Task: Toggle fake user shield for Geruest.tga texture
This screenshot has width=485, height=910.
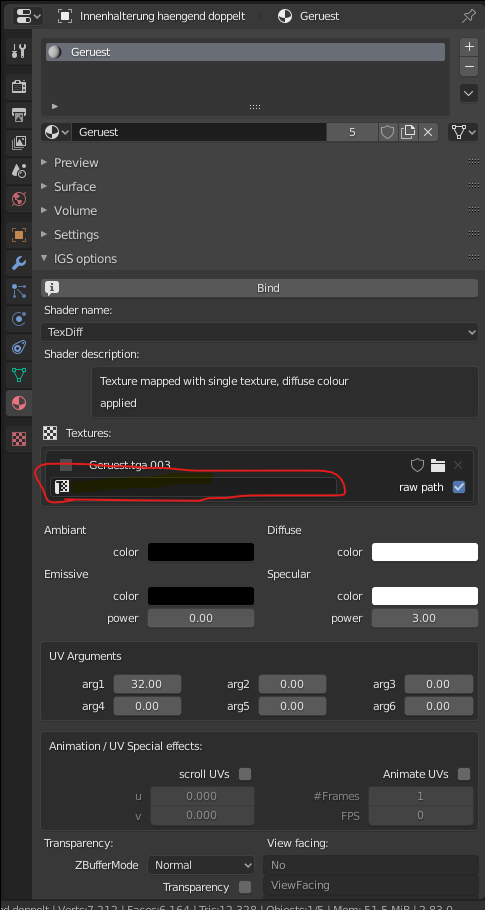Action: (418, 465)
